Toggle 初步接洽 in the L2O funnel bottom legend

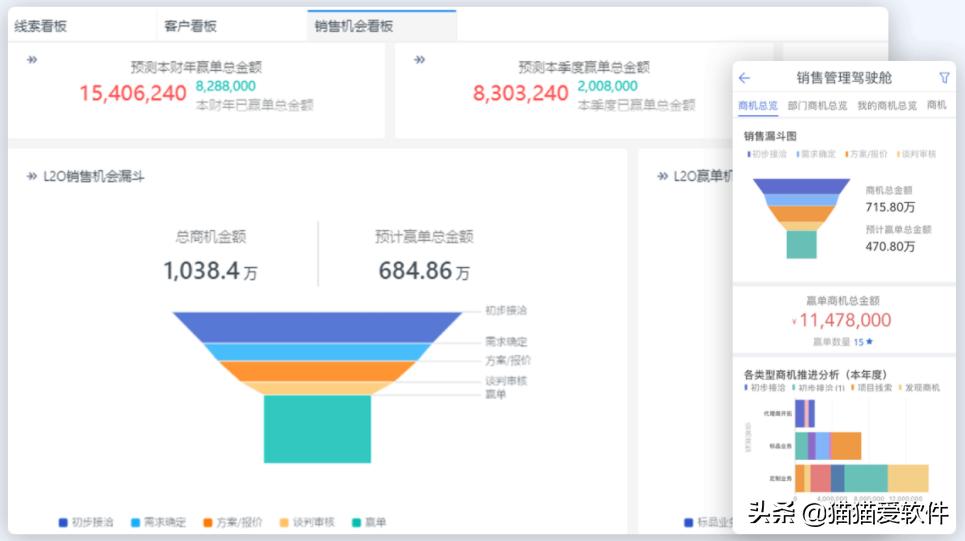(x=86, y=523)
